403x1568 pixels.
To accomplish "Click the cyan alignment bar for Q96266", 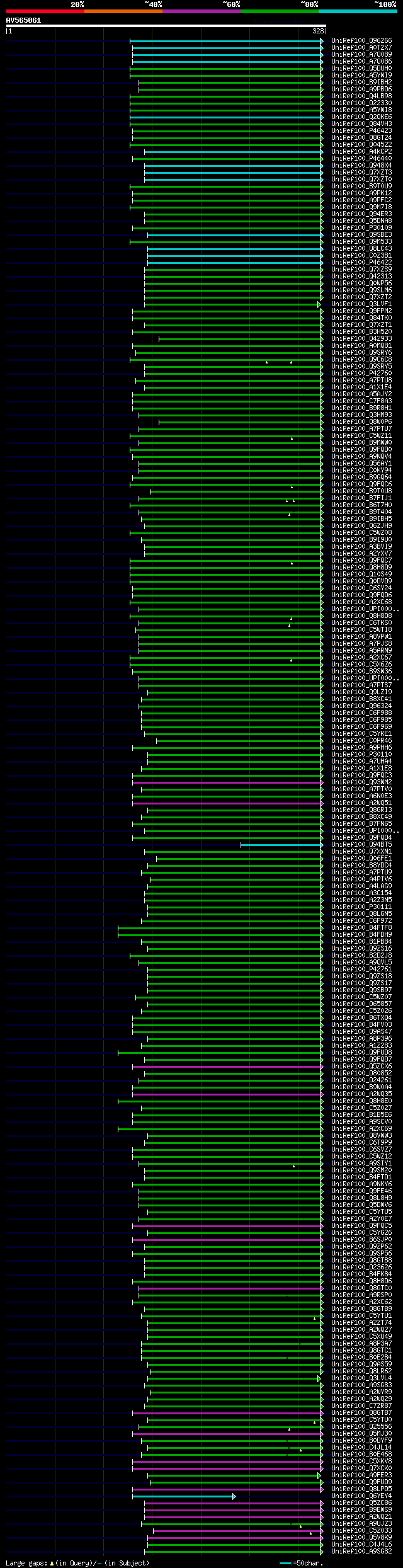I will click(x=227, y=41).
